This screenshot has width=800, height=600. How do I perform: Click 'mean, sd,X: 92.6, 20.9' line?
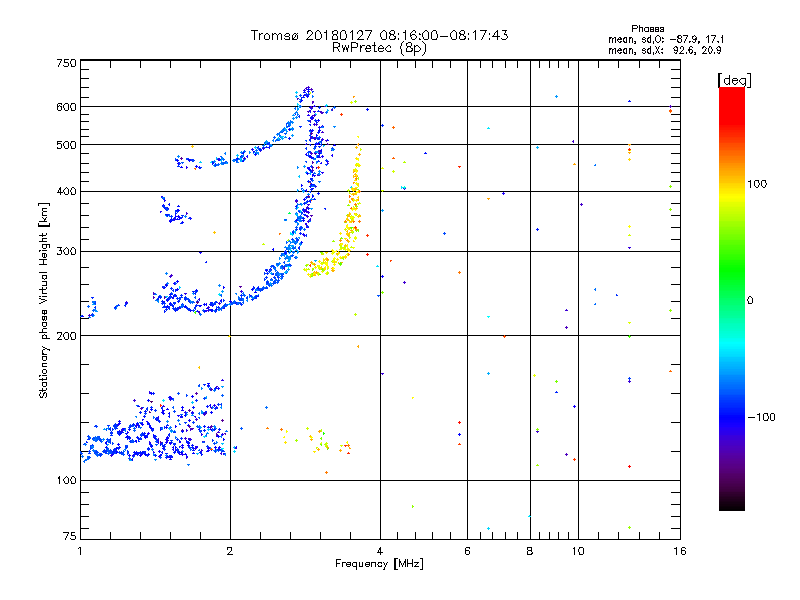point(664,50)
